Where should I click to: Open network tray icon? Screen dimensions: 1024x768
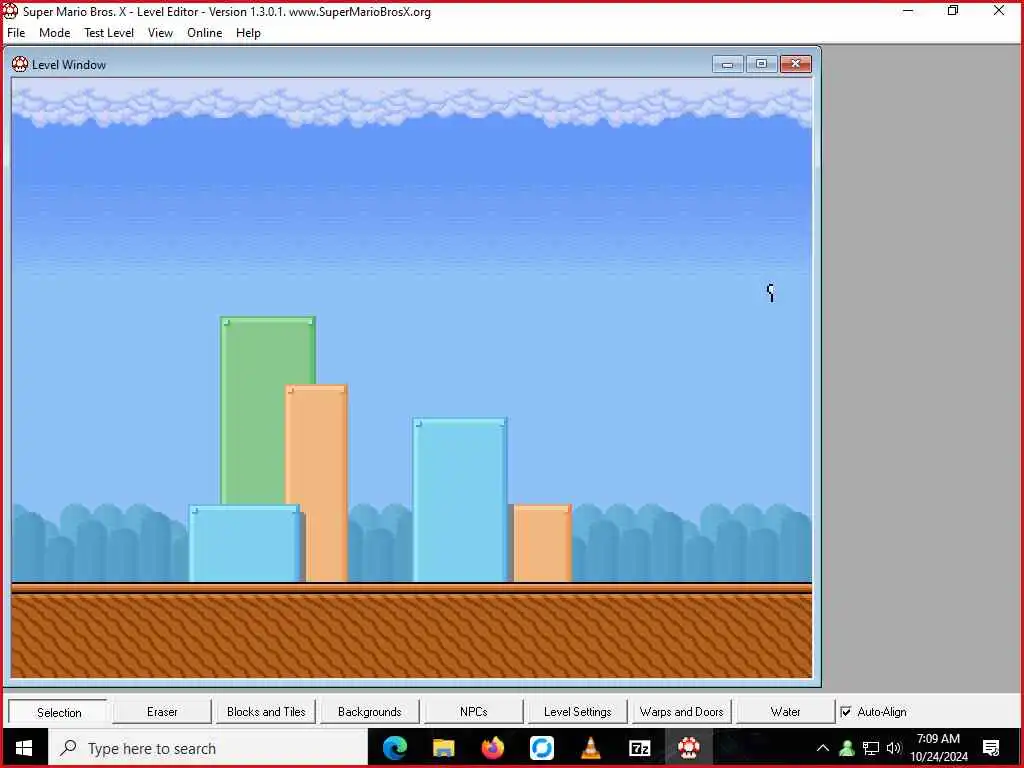[871, 748]
